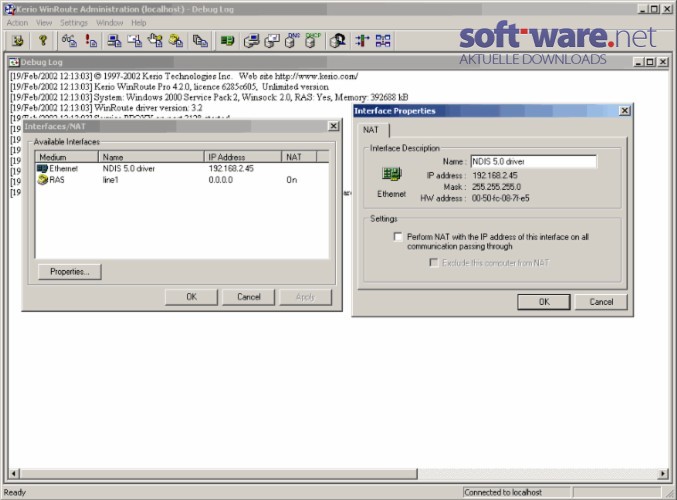Open the error log red exclamation icon

click(91, 41)
